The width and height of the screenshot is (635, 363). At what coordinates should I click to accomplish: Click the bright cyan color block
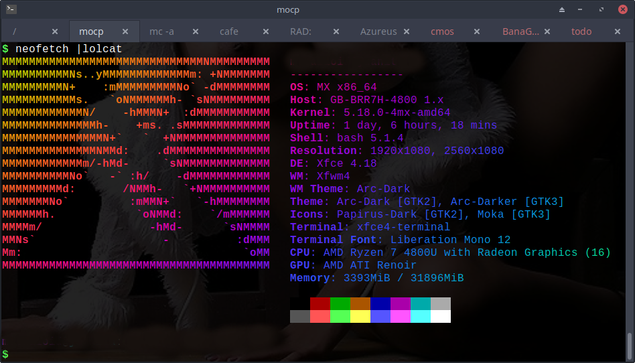click(x=421, y=316)
